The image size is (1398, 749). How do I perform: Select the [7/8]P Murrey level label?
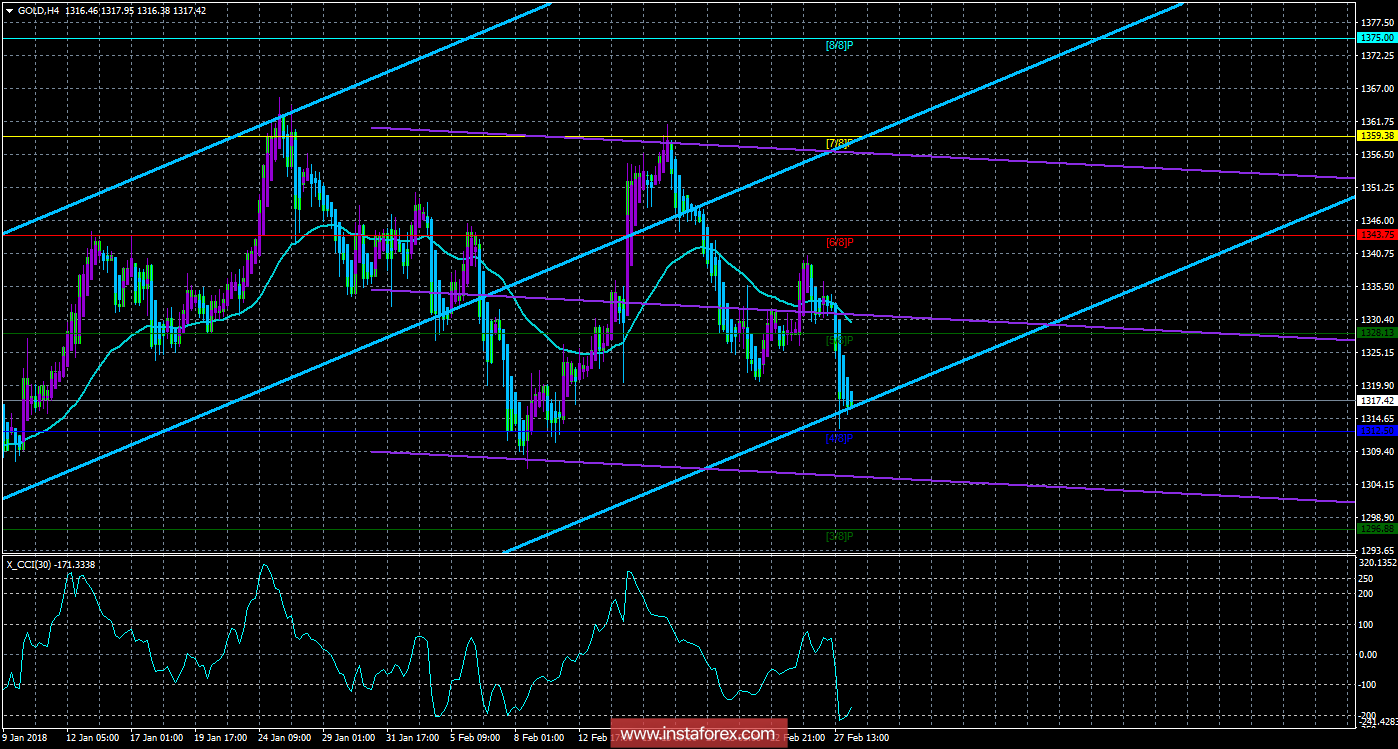point(838,144)
